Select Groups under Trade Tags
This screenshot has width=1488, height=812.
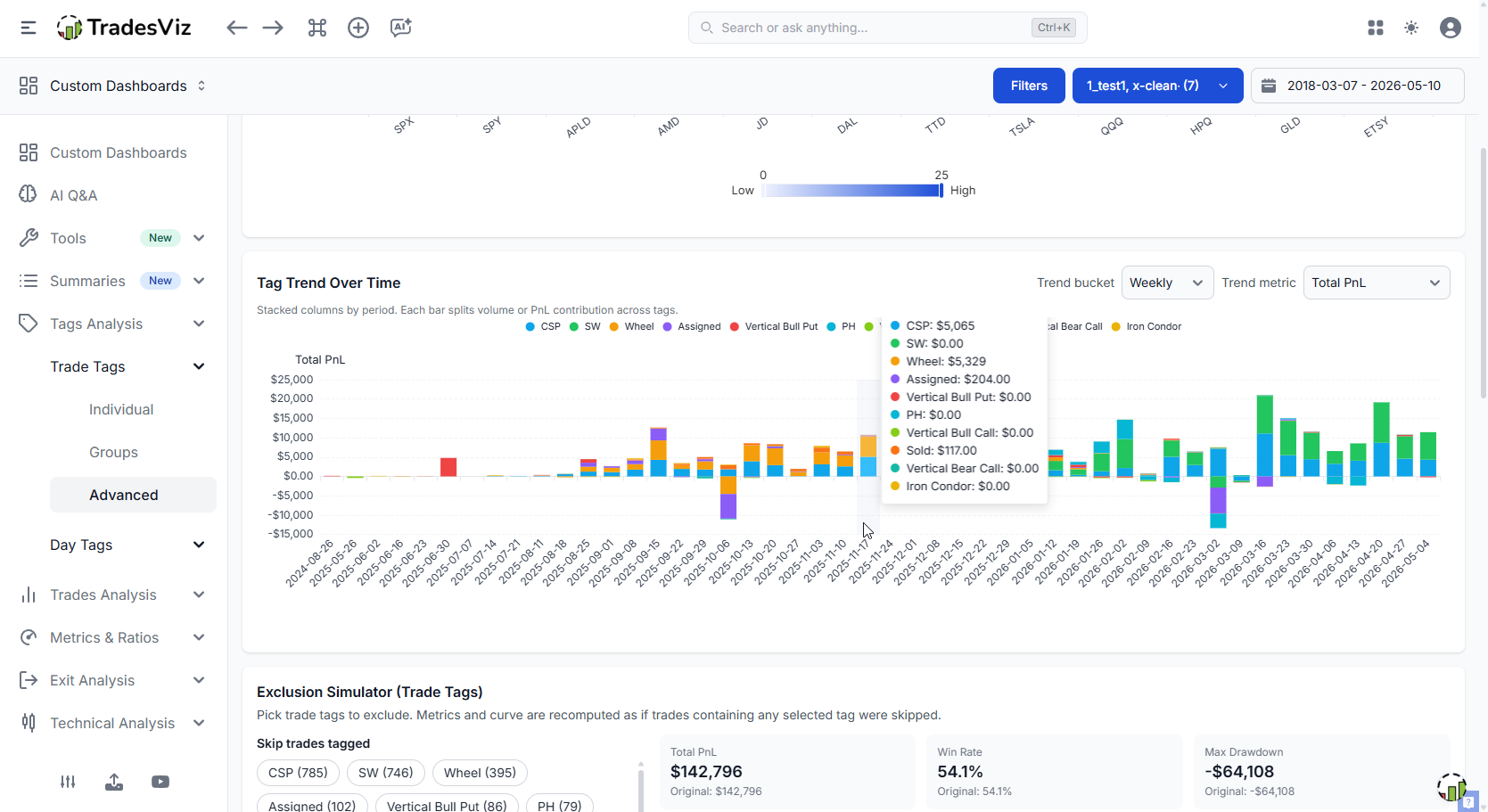113,452
